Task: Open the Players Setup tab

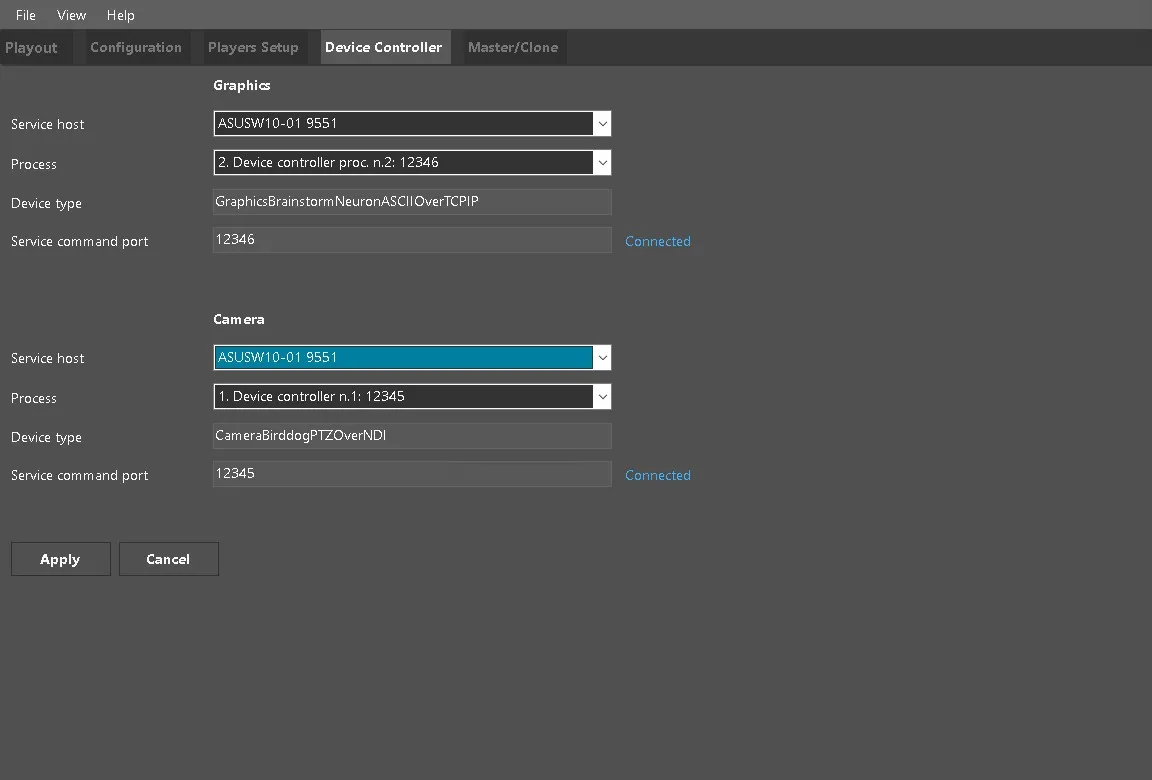Action: (253, 47)
